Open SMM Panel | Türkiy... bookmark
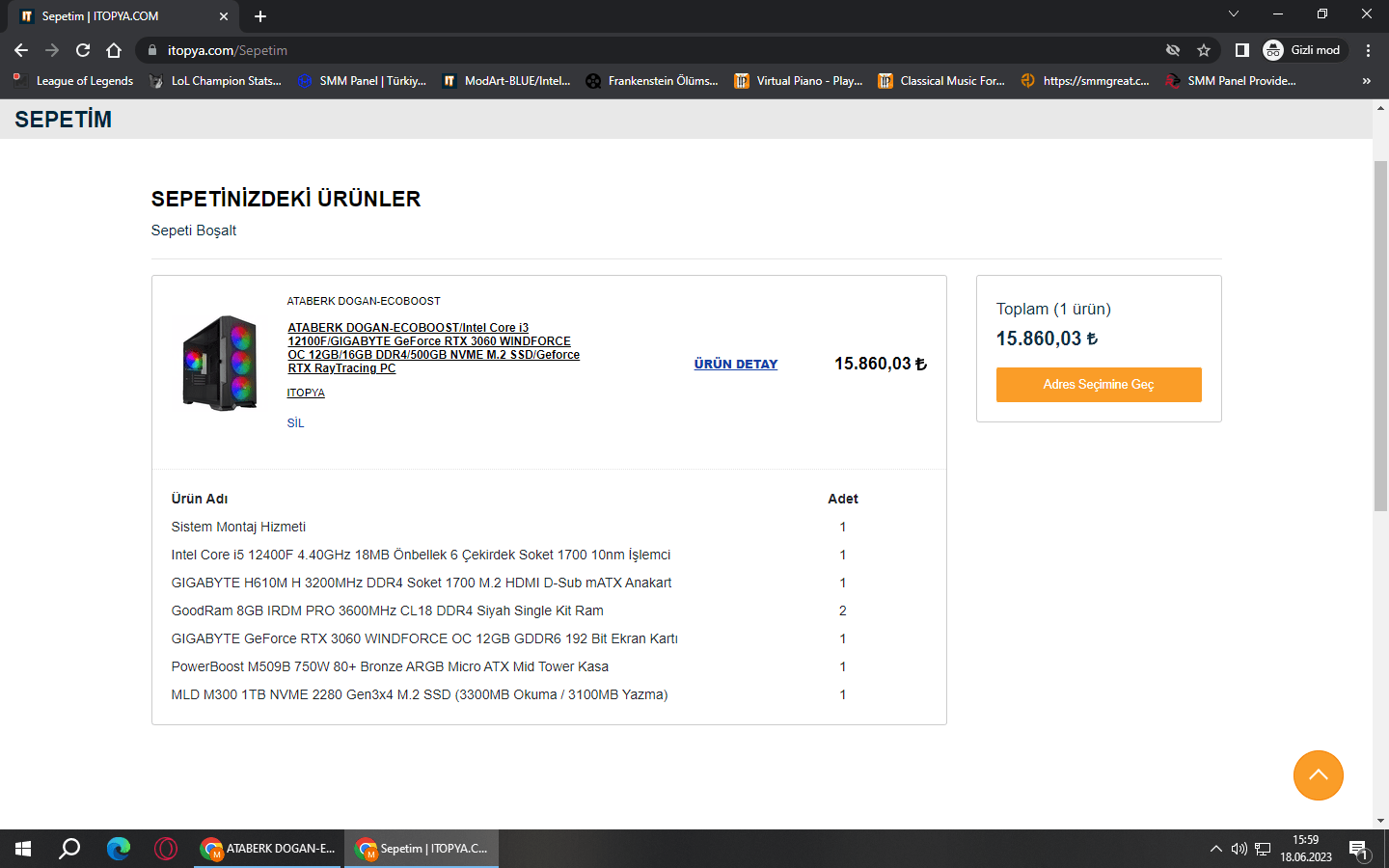 pyautogui.click(x=362, y=81)
